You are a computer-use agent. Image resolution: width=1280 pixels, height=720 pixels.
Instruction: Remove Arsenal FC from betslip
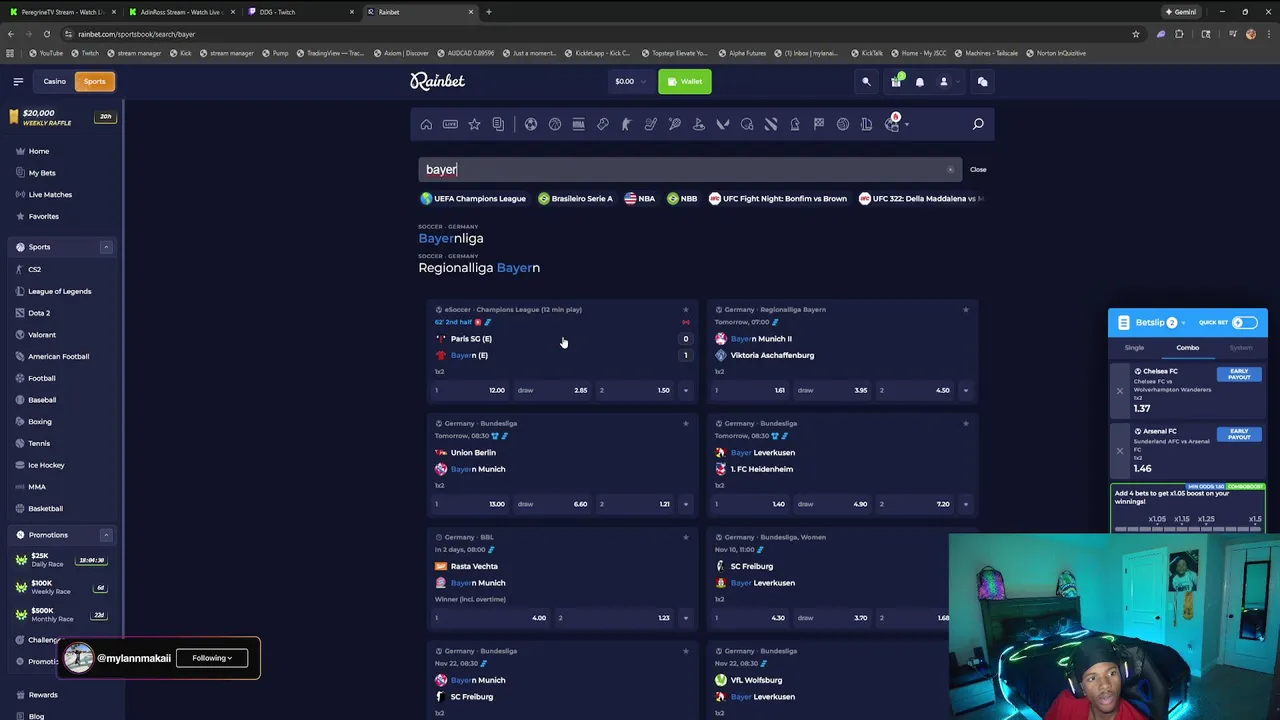(x=1120, y=450)
